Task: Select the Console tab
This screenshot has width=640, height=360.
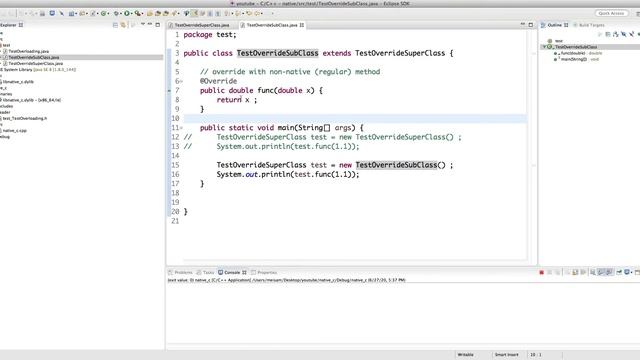Action: tap(232, 272)
